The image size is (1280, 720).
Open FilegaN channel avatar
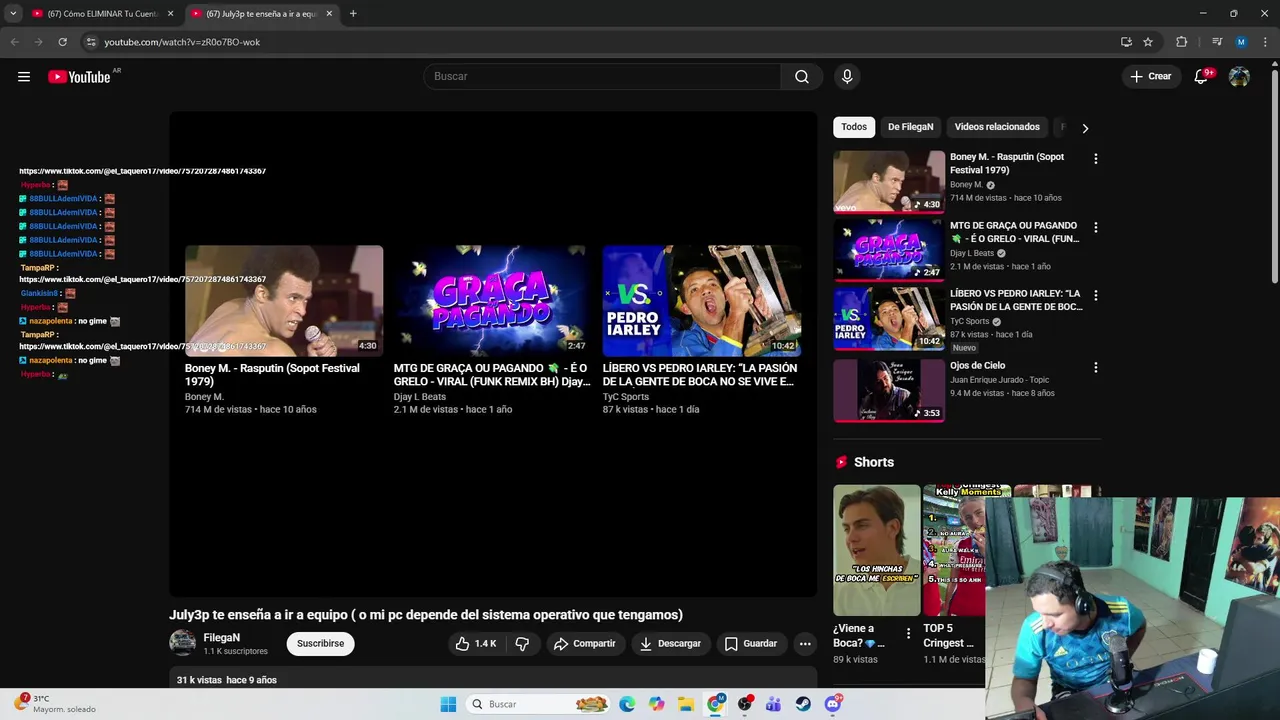tap(182, 643)
